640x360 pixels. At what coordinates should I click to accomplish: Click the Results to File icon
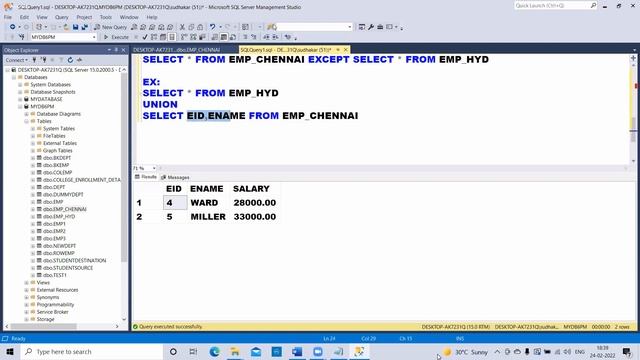tap(233, 37)
